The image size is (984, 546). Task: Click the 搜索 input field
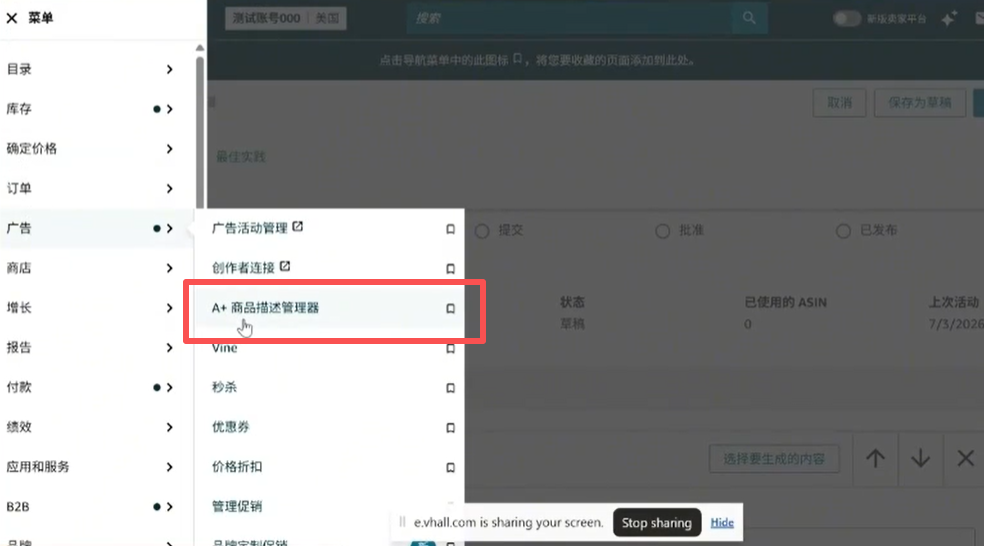coord(569,18)
